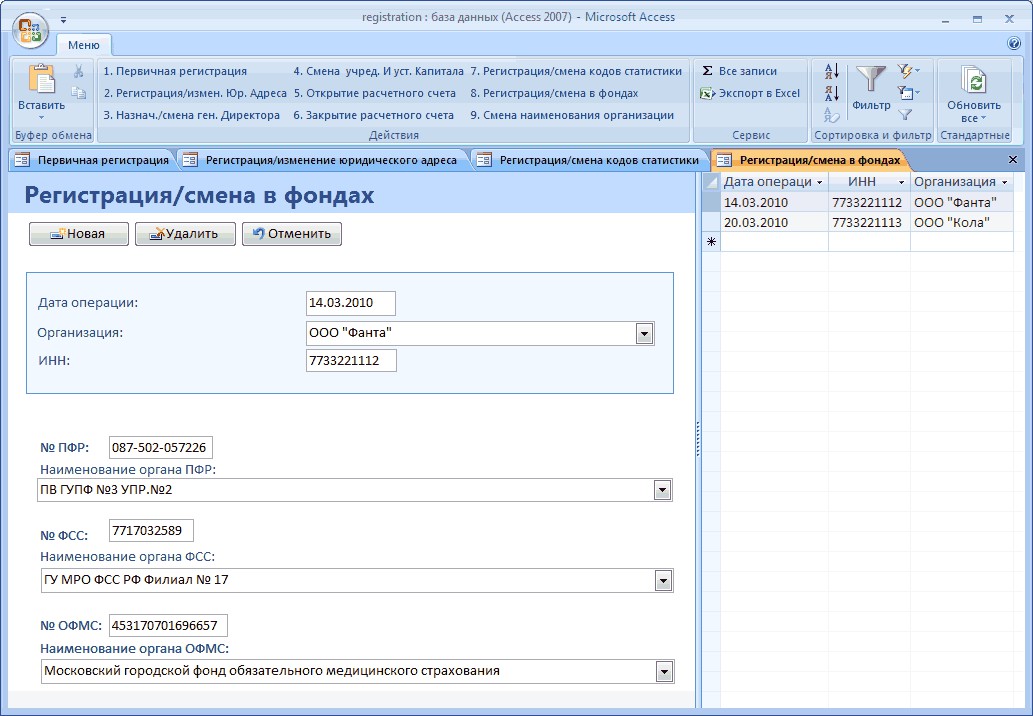Image resolution: width=1033 pixels, height=716 pixels.
Task: Open the ИНН column filter arrow
Action: pos(901,182)
